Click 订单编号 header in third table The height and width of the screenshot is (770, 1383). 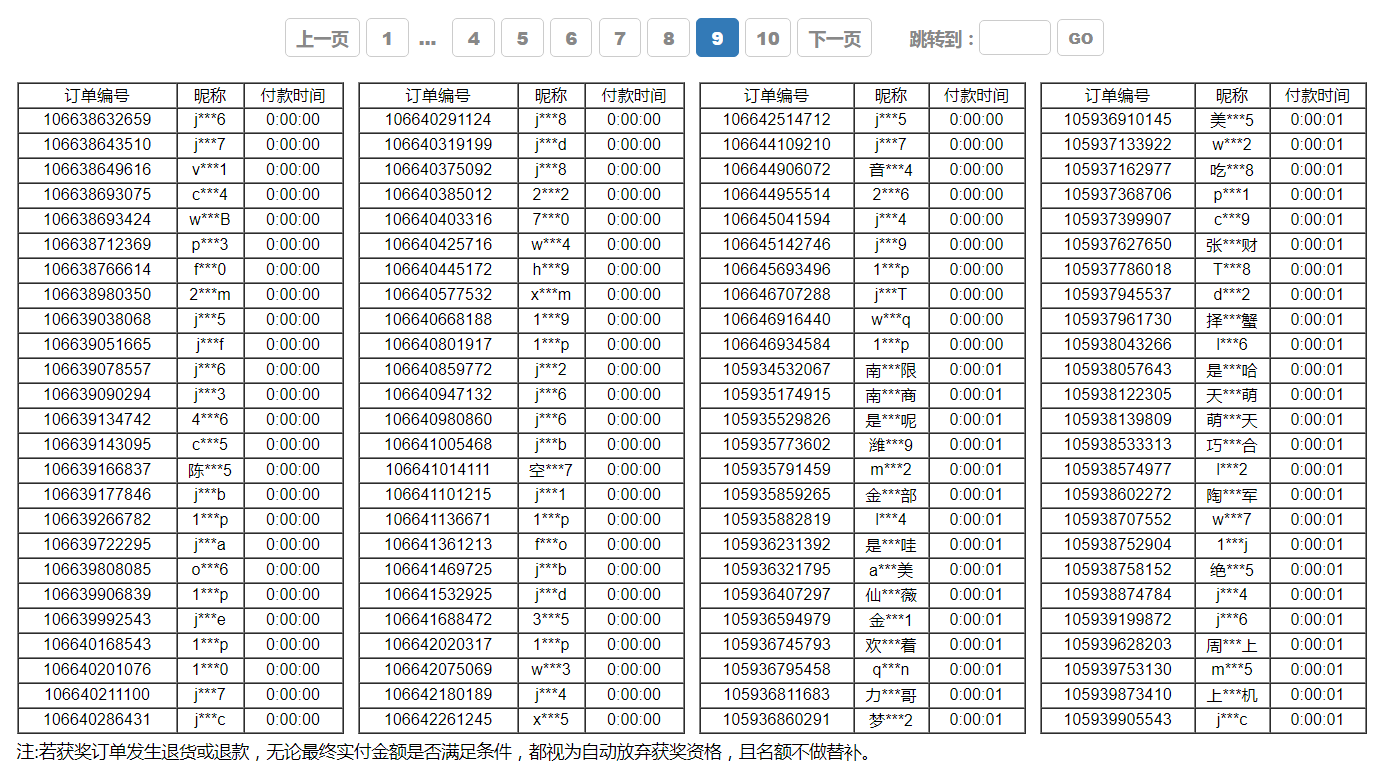point(777,96)
